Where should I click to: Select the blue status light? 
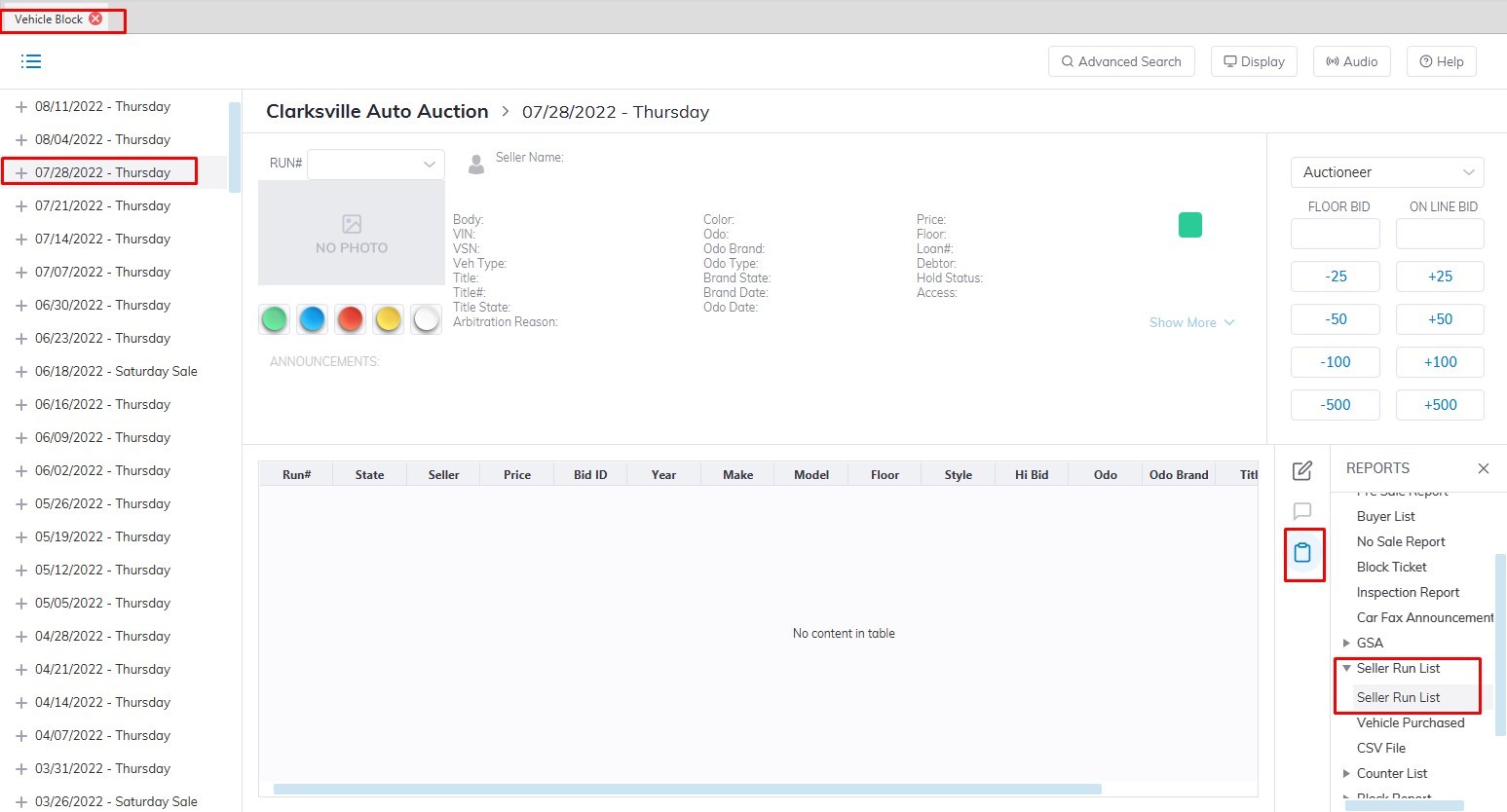(312, 319)
